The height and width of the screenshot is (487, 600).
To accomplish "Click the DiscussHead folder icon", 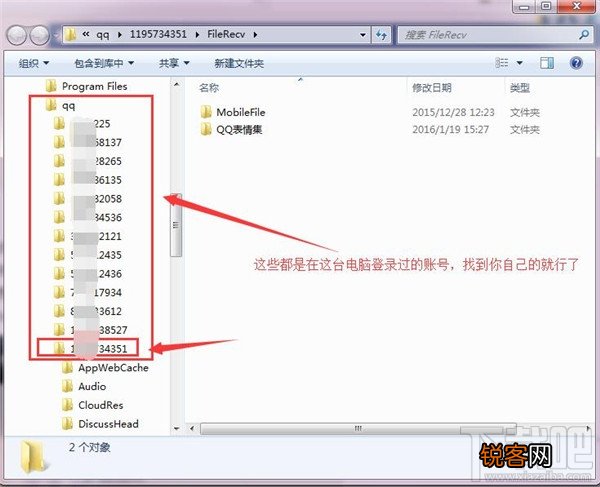I will pyautogui.click(x=67, y=424).
